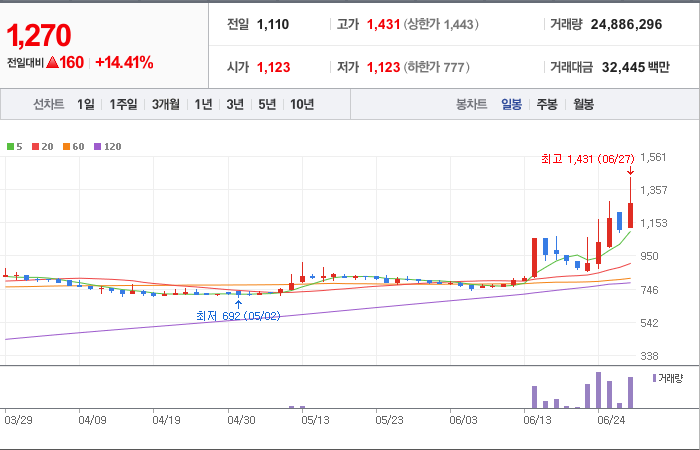Select the 일봉 candlestick chart

pyautogui.click(x=511, y=104)
